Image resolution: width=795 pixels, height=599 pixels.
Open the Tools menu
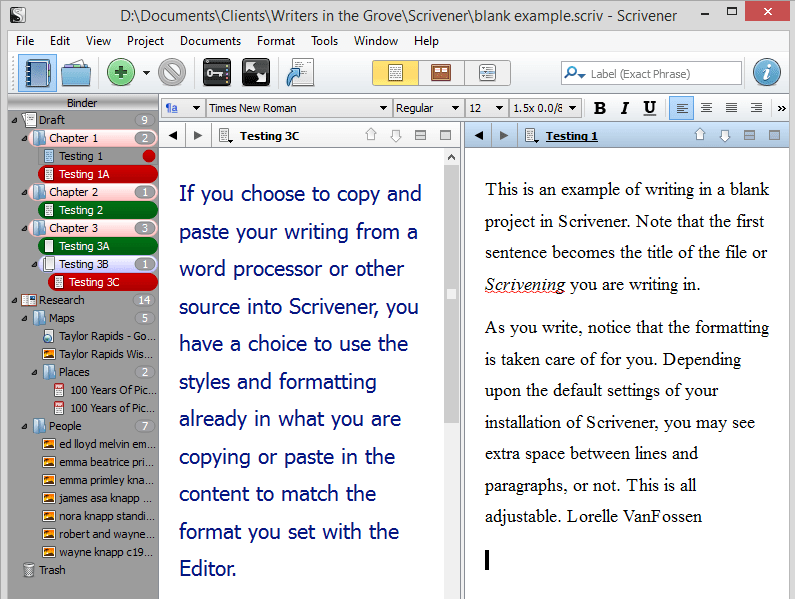(324, 41)
